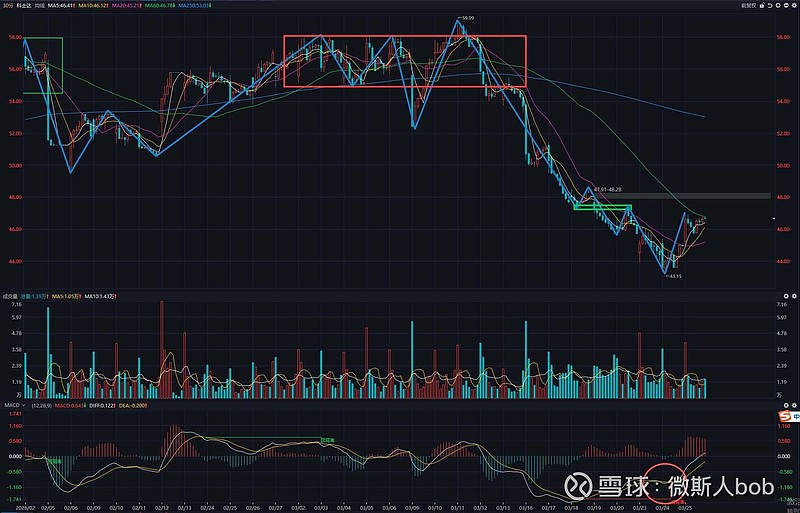Open the 前复权 price adjustment selector
800x513 pixels.
coord(748,6)
